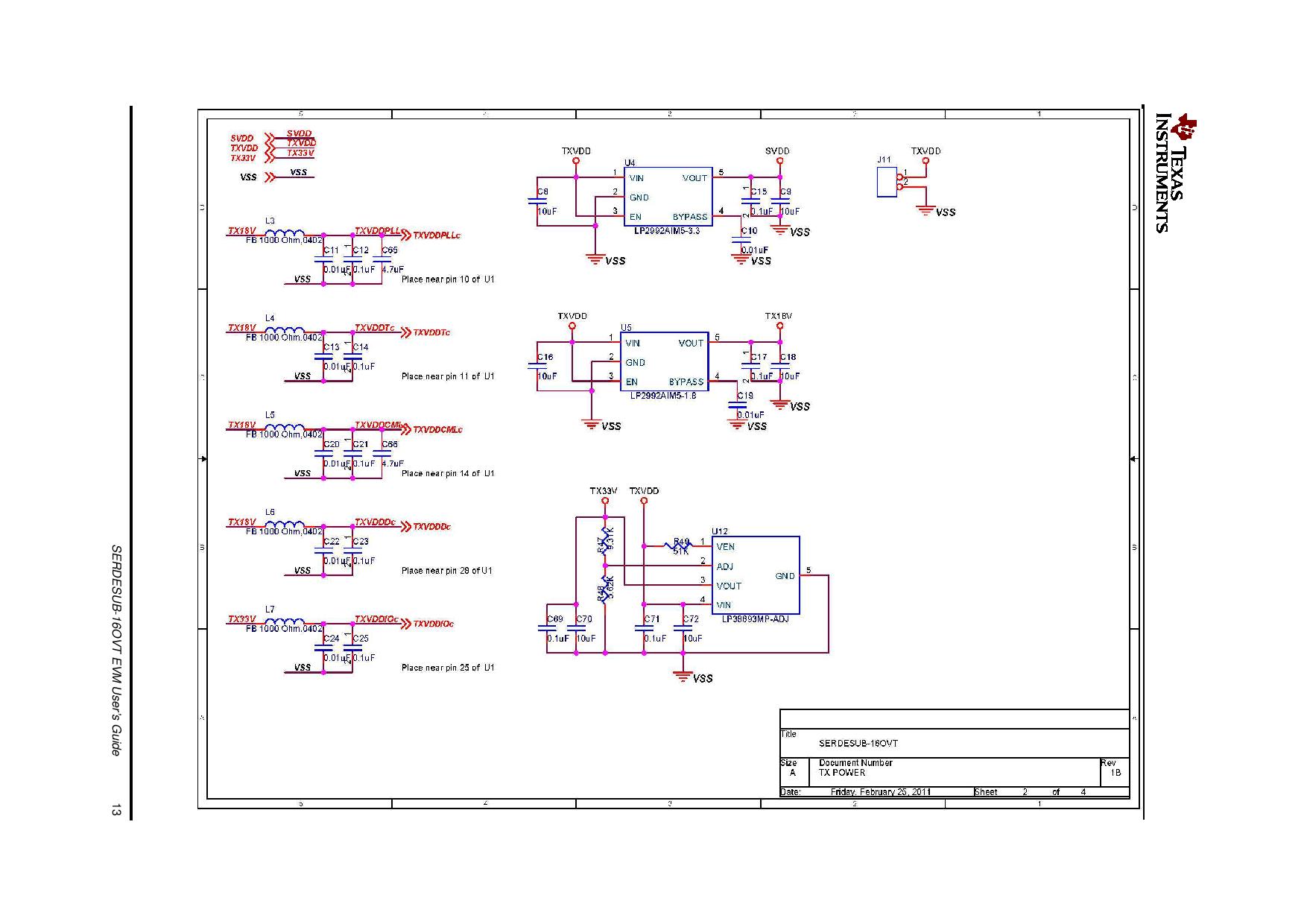Click the SERDESUB-16OVT title text in title block
This screenshot has height=924, width=1307.
858,744
